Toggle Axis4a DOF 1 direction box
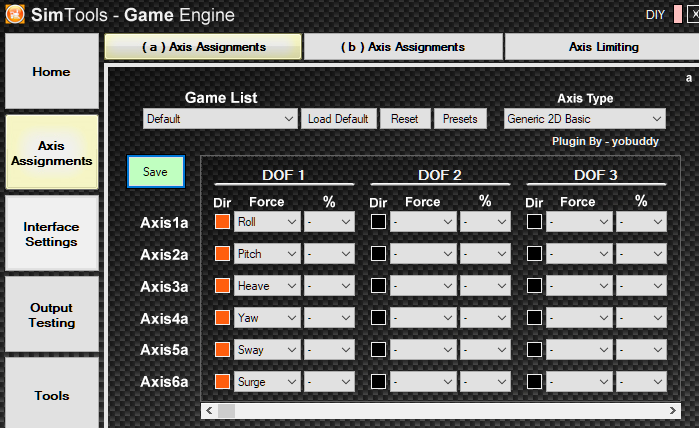699x428 pixels. point(222,317)
